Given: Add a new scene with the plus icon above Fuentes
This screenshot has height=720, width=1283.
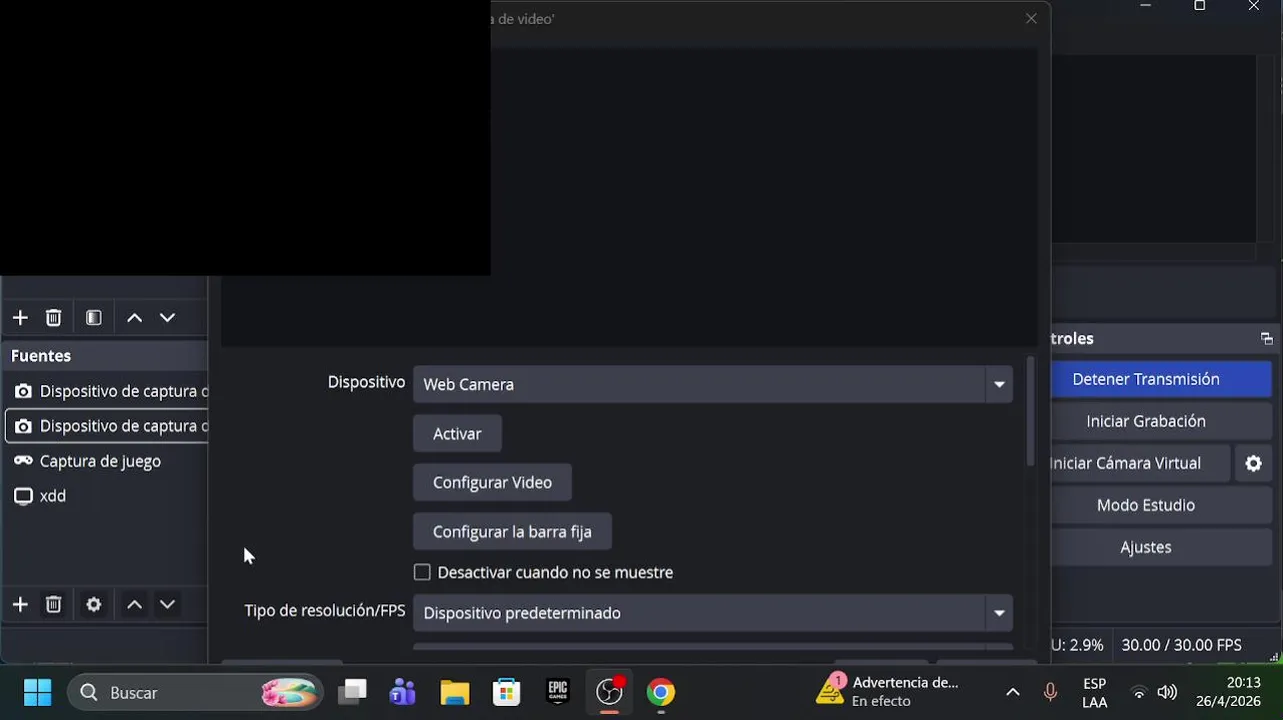Looking at the screenshot, I should [20, 318].
